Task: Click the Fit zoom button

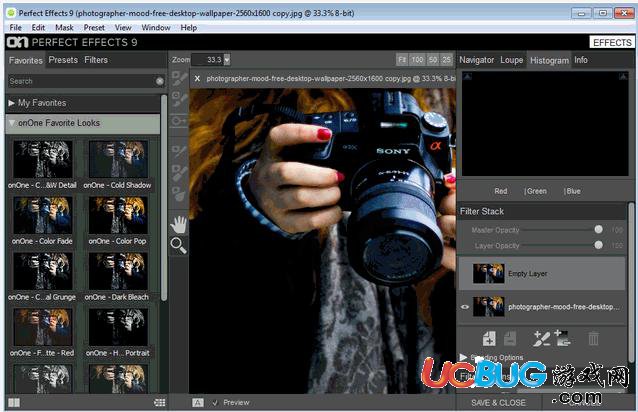Action: click(x=402, y=60)
